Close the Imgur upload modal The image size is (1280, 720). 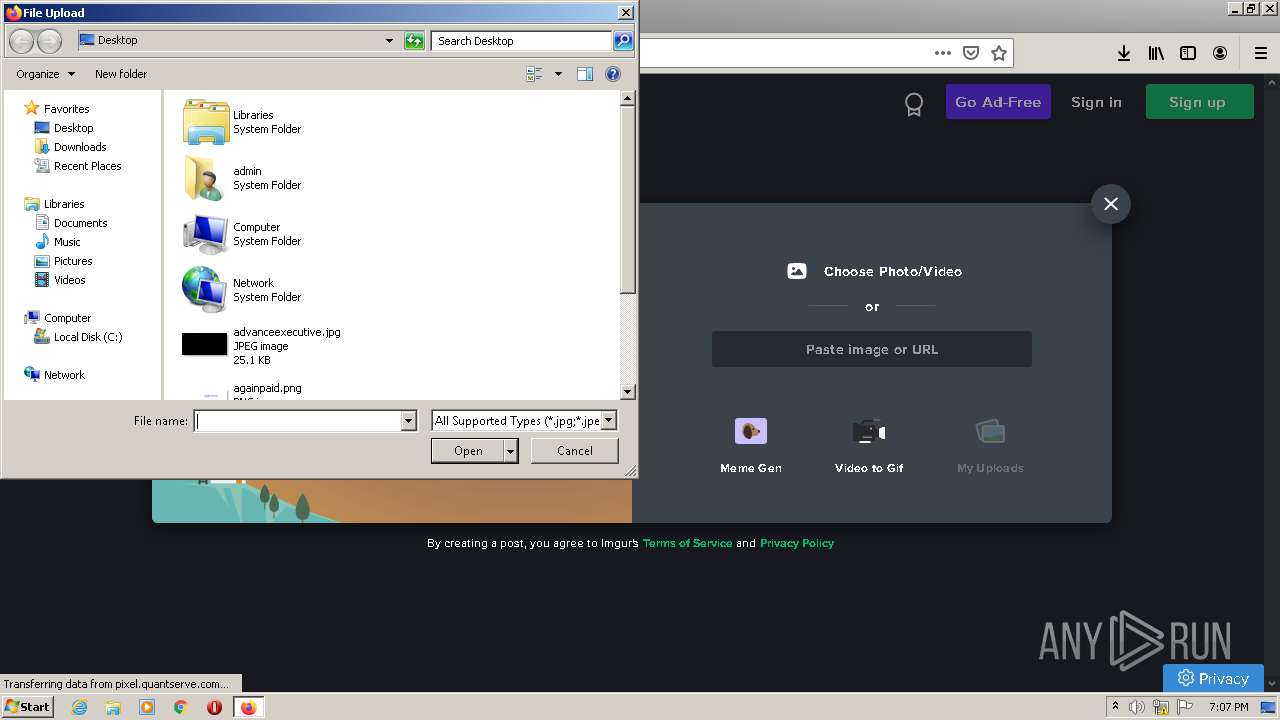click(x=1111, y=204)
